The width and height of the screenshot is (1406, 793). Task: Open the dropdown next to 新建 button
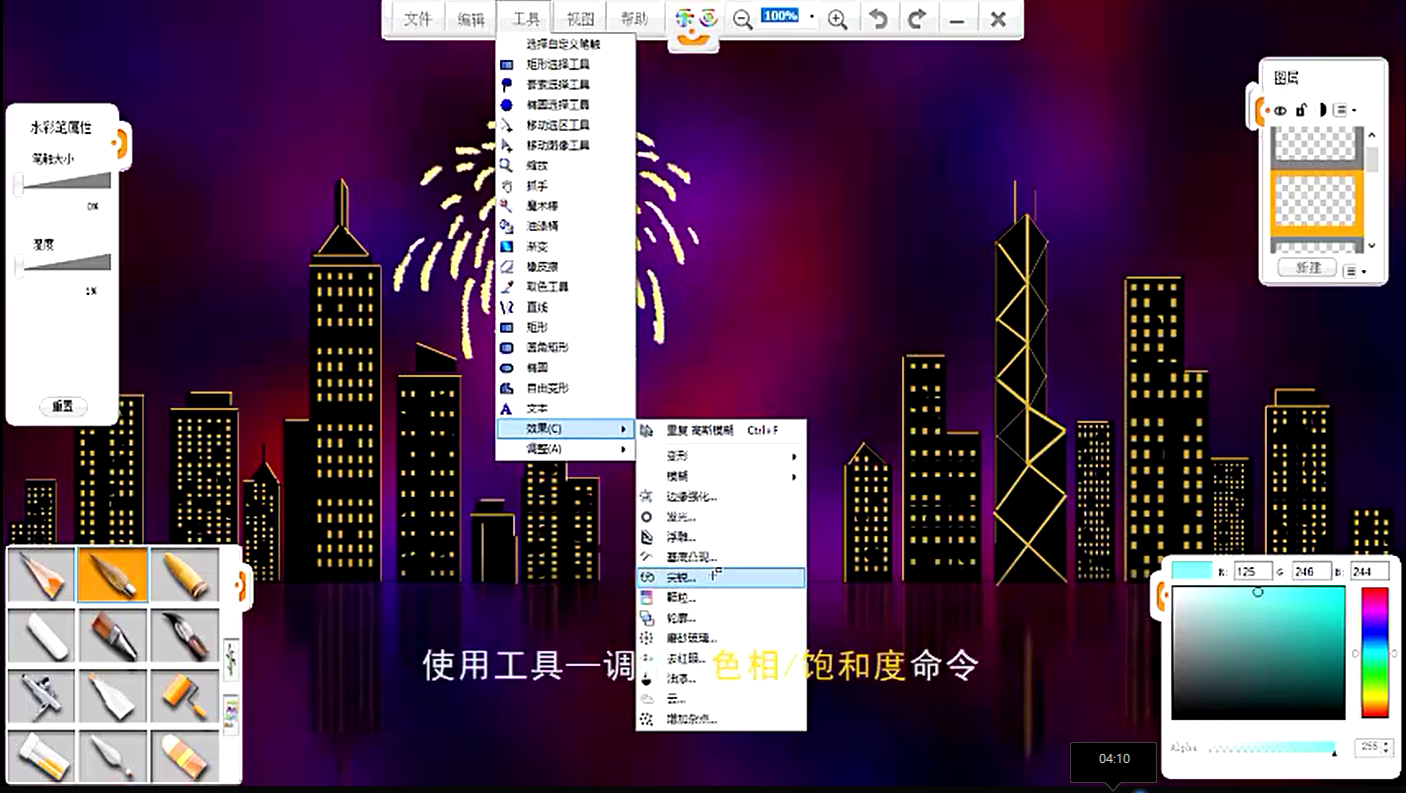[1355, 270]
